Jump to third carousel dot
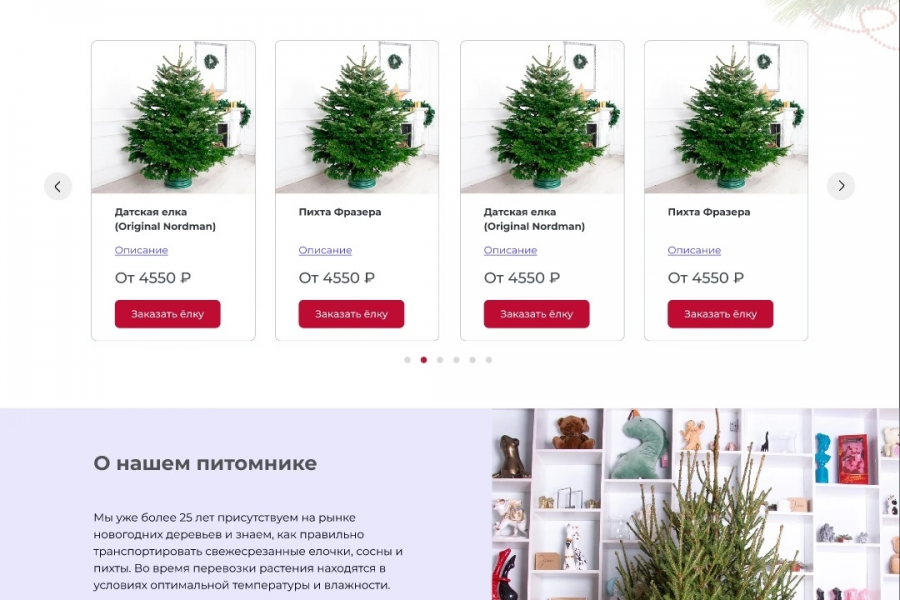Viewport: 900px width, 600px height. point(440,360)
